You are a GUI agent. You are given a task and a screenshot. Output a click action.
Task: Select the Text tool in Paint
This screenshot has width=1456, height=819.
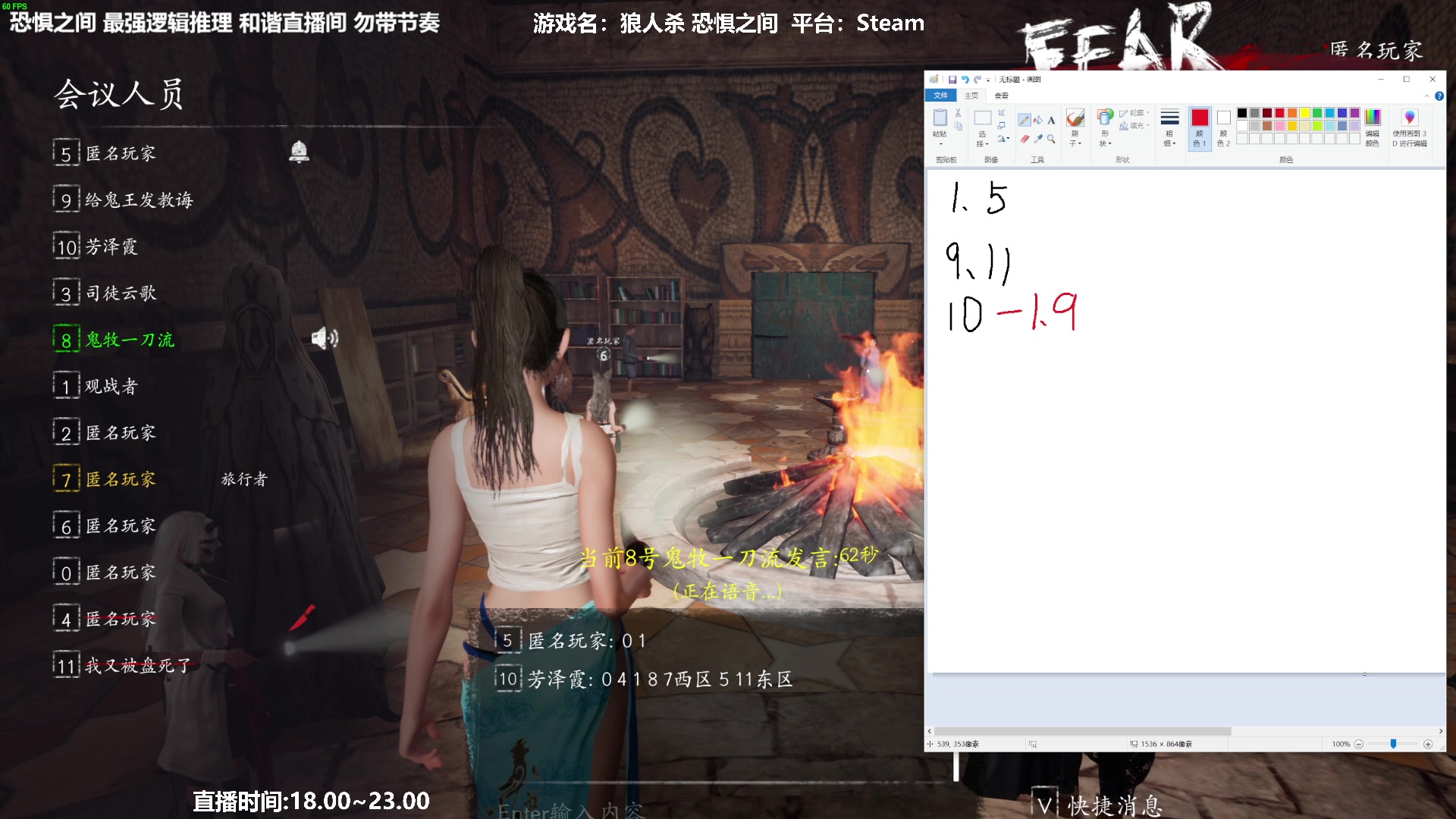1051,120
